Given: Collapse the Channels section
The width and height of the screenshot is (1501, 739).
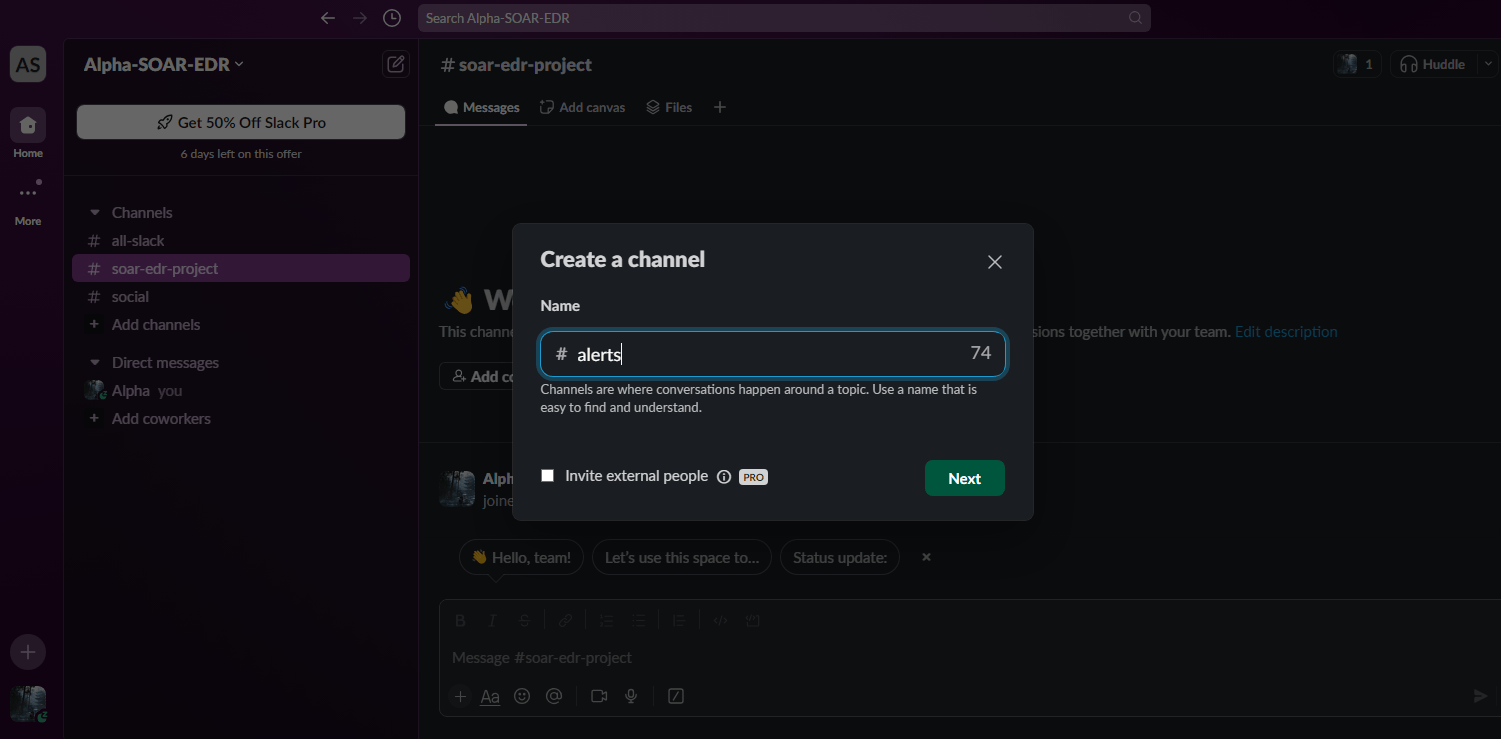Looking at the screenshot, I should coord(95,213).
